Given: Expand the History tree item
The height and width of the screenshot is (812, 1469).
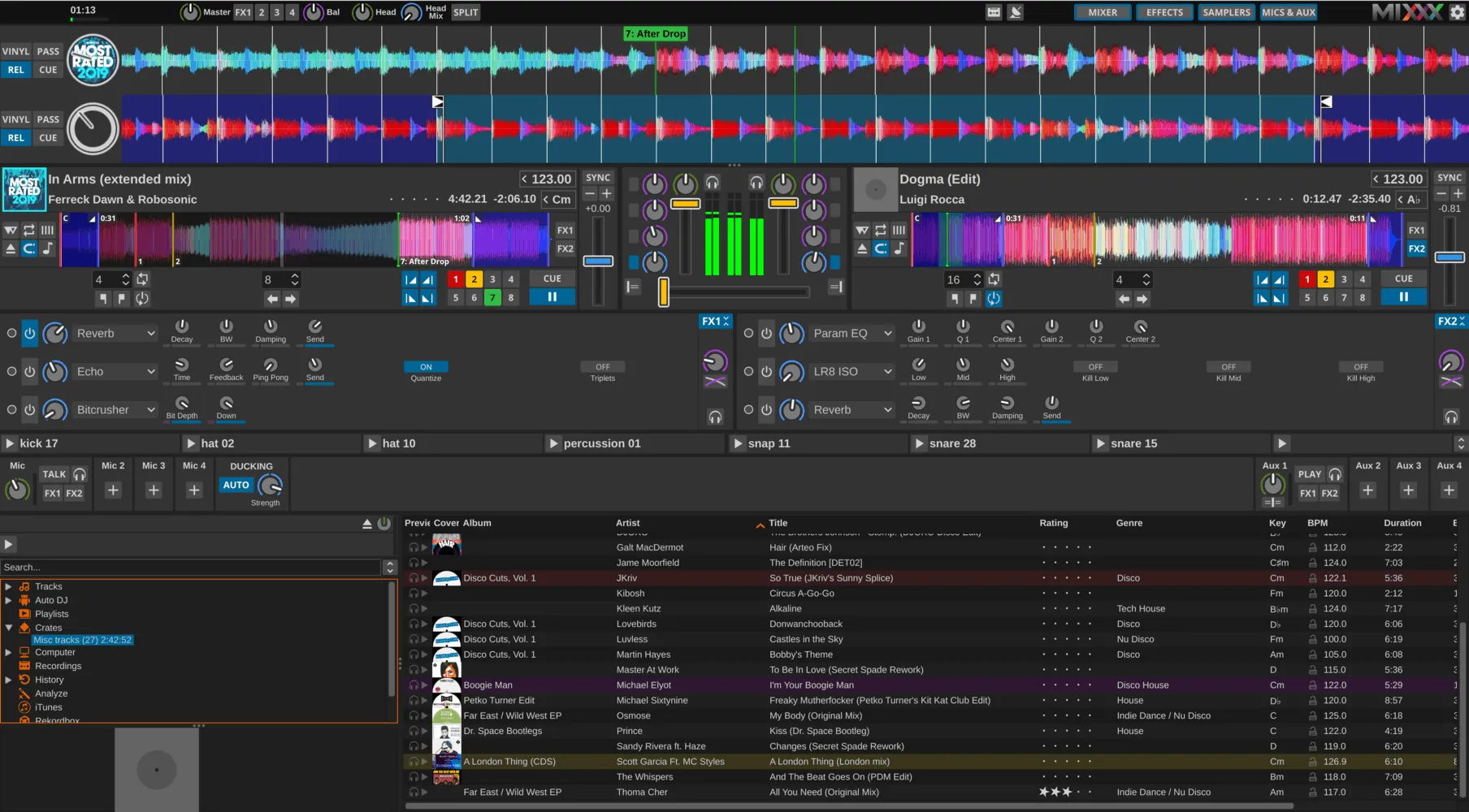Looking at the screenshot, I should point(8,680).
